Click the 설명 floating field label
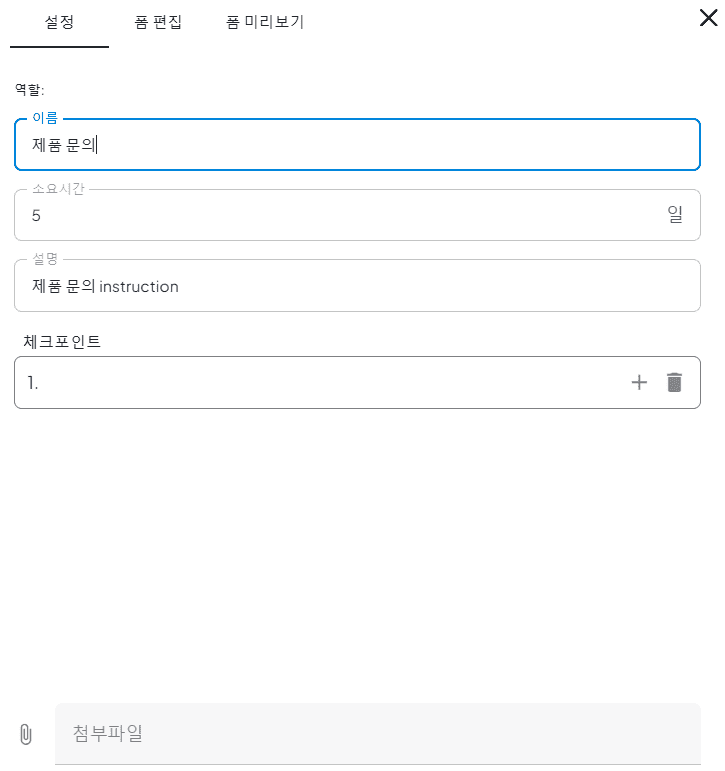 pyautogui.click(x=45, y=259)
